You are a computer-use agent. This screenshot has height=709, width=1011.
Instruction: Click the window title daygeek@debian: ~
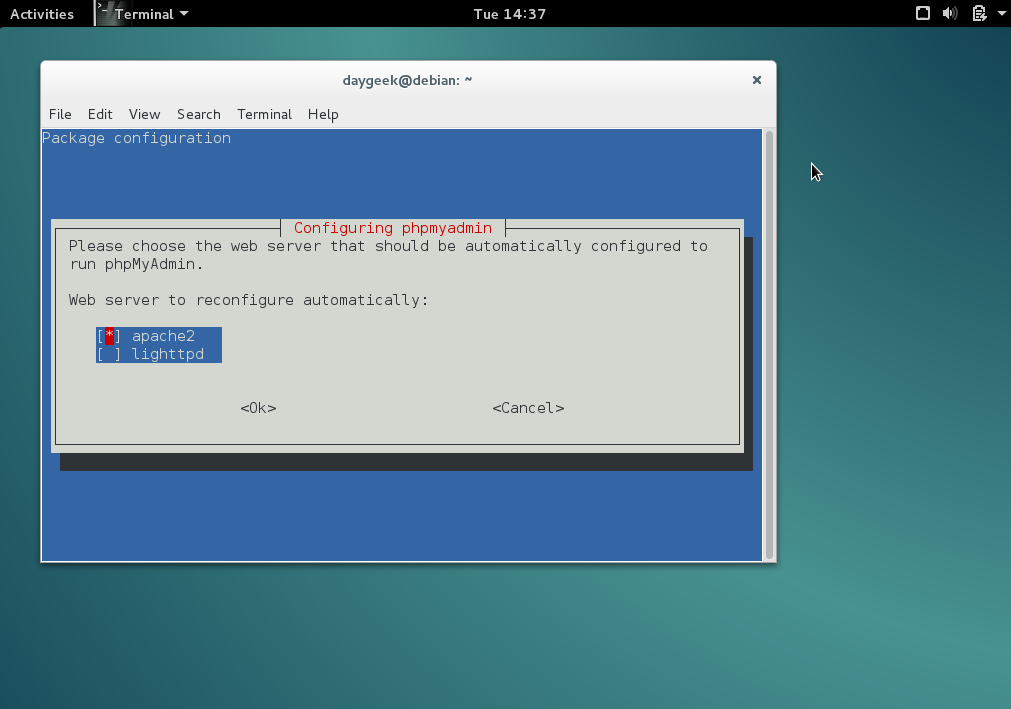tap(407, 80)
